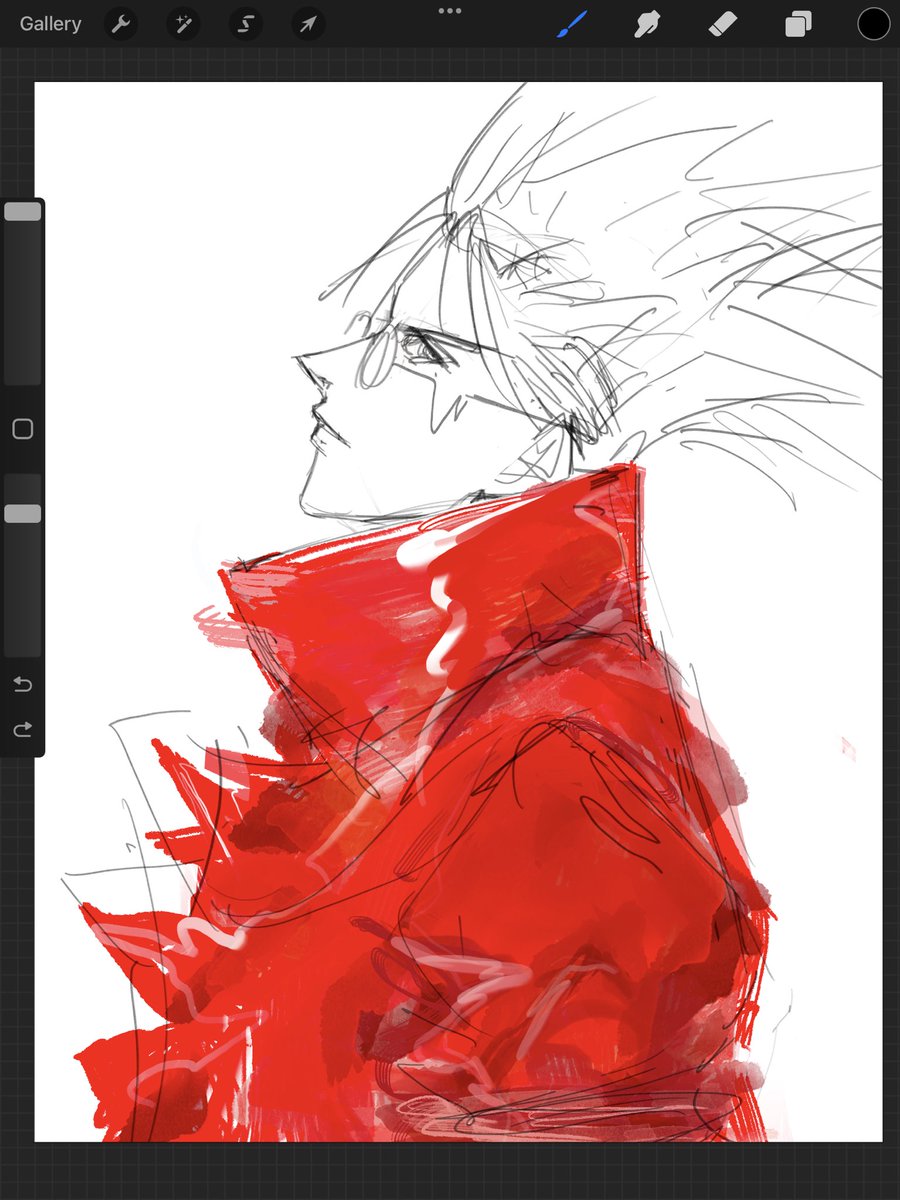This screenshot has height=1200, width=900.
Task: Tap the opacity slider
Action: click(x=22, y=511)
